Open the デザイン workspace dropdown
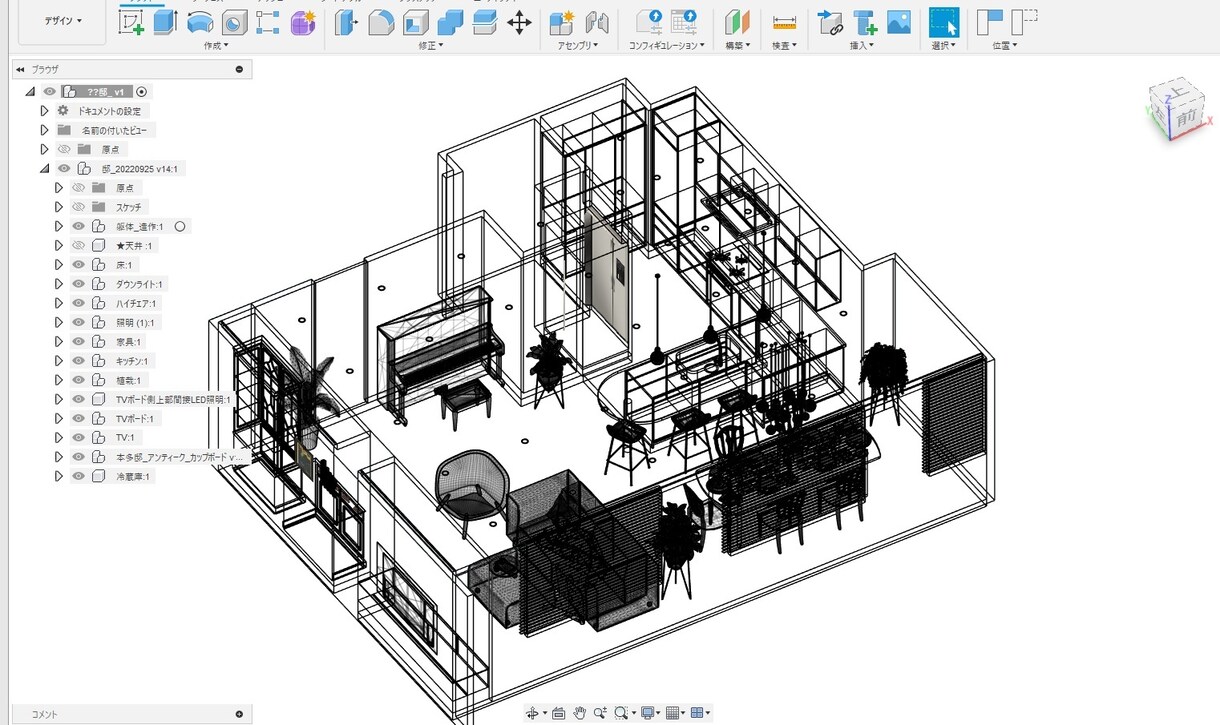This screenshot has height=725, width=1220. point(62,21)
